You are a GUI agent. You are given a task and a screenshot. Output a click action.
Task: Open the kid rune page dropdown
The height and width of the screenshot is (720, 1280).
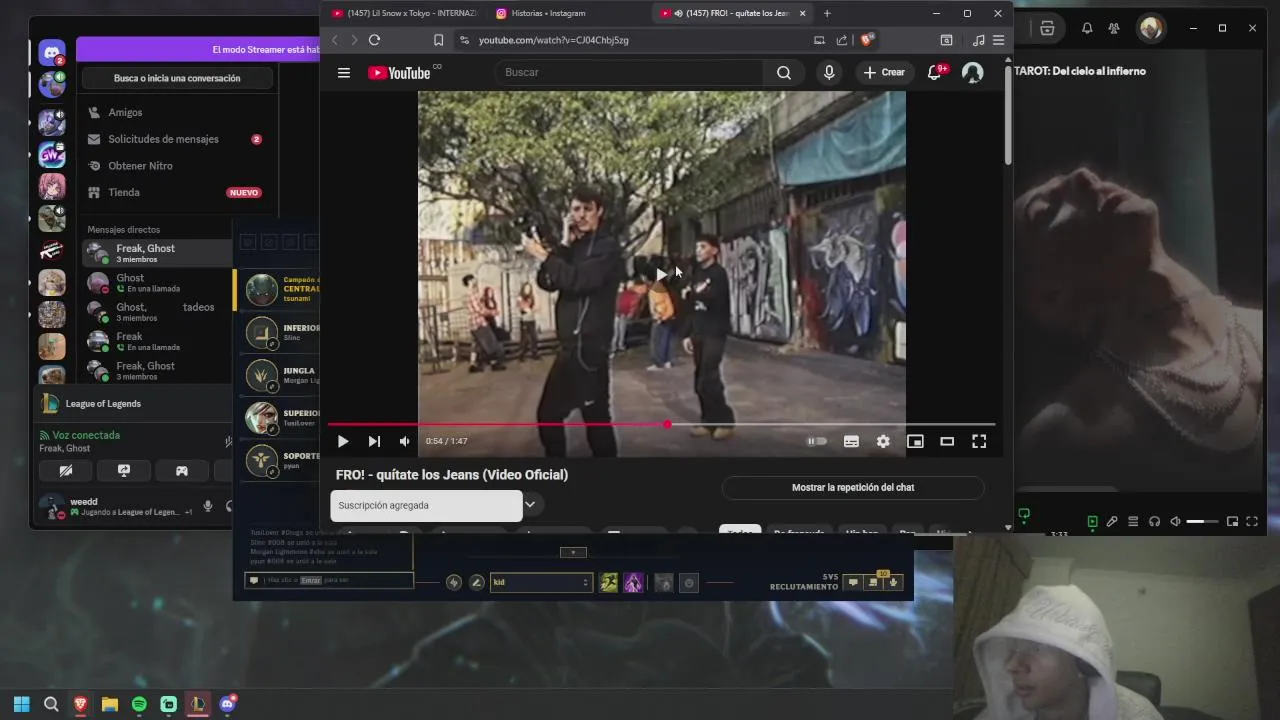[x=541, y=582]
